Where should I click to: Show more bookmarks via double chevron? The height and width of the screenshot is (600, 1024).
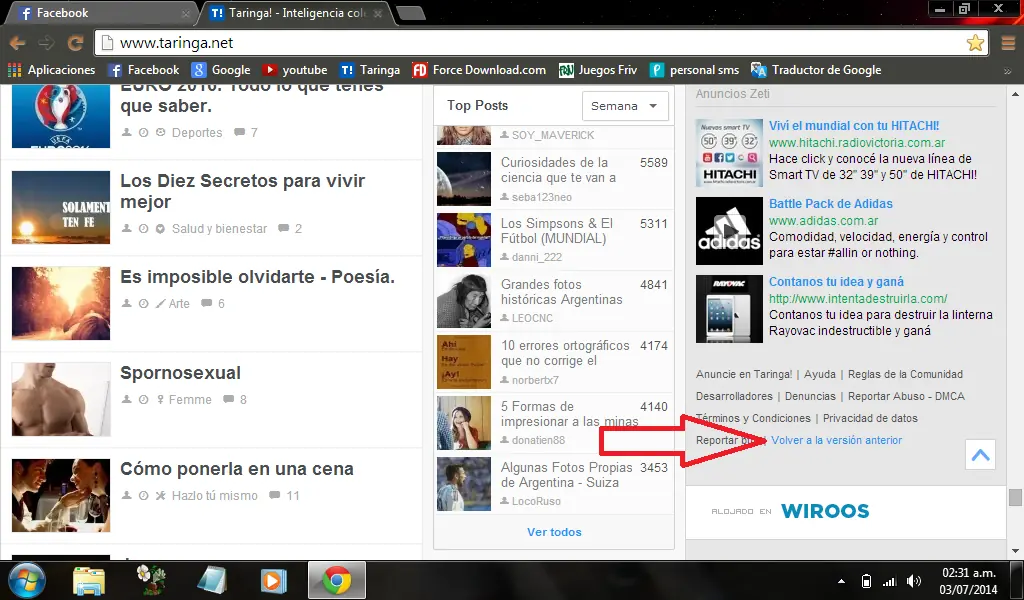[1007, 71]
